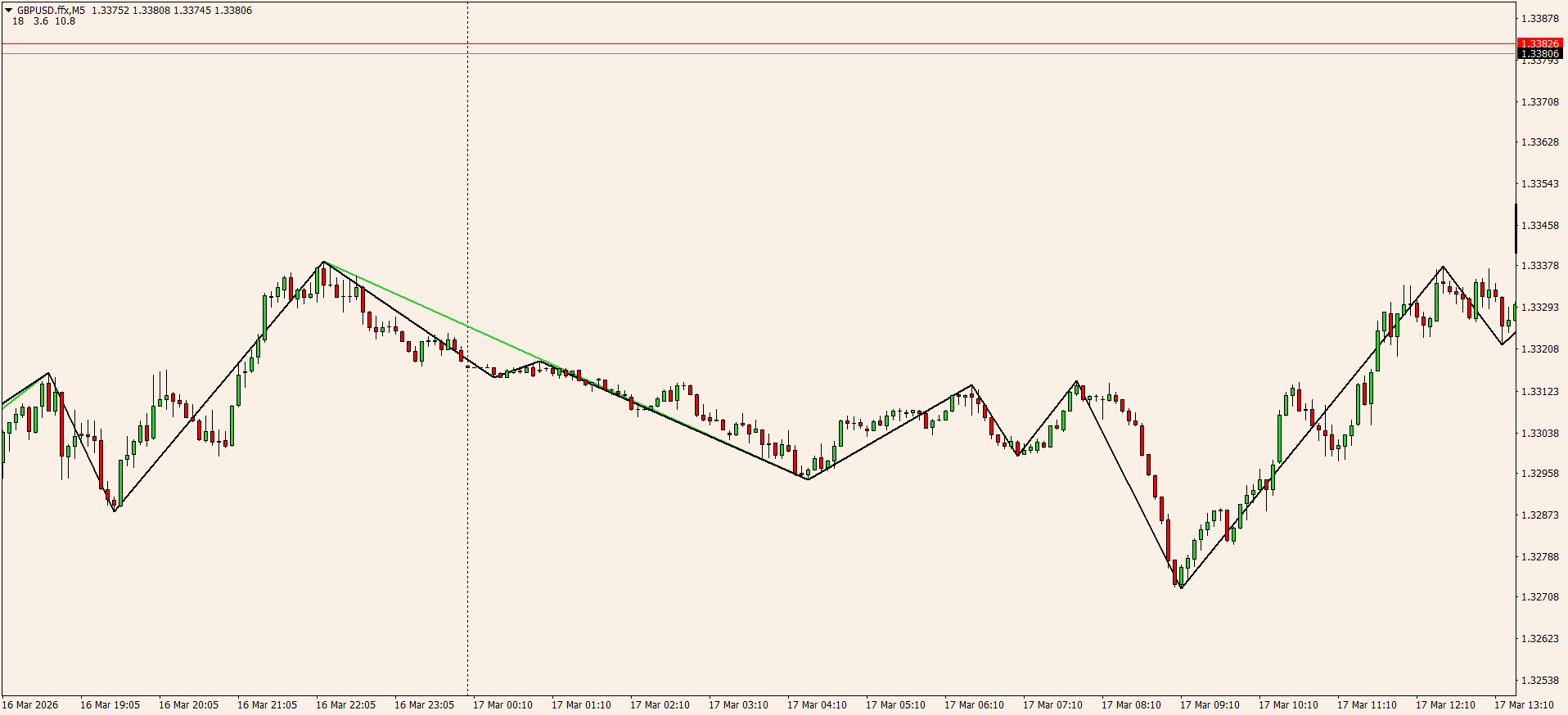Click the 16 Mar 21:05 time label
This screenshot has width=1568, height=715.
point(267,705)
